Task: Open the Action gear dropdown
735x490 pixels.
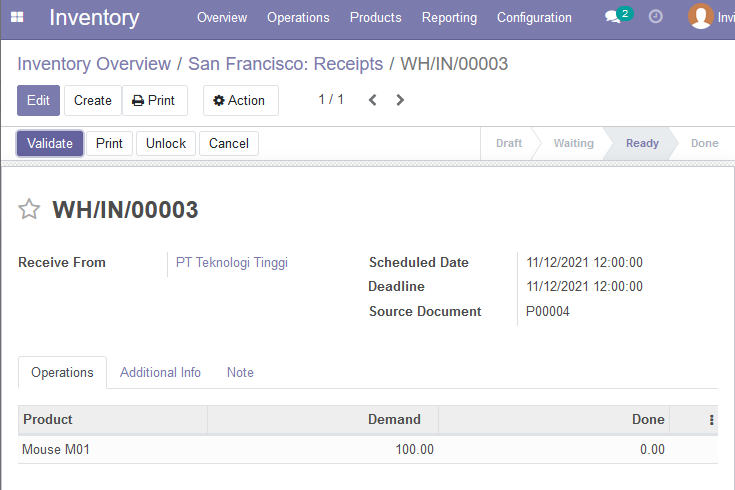Action: tap(240, 100)
